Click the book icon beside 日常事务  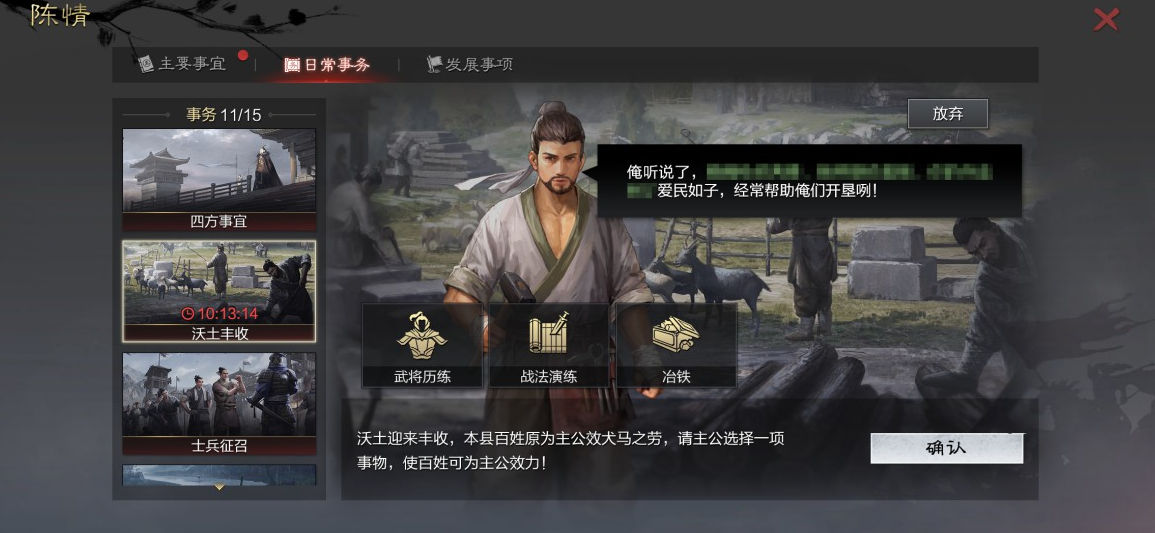[292, 65]
